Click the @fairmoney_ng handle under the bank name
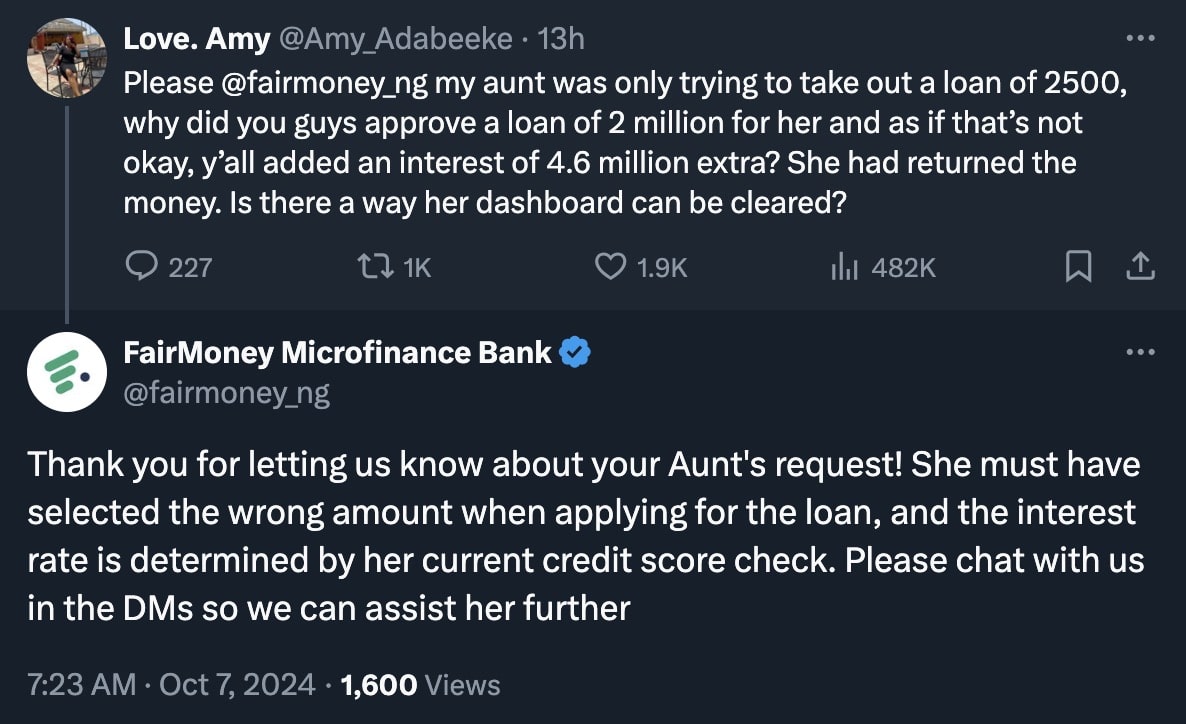This screenshot has height=724, width=1186. 226,393
